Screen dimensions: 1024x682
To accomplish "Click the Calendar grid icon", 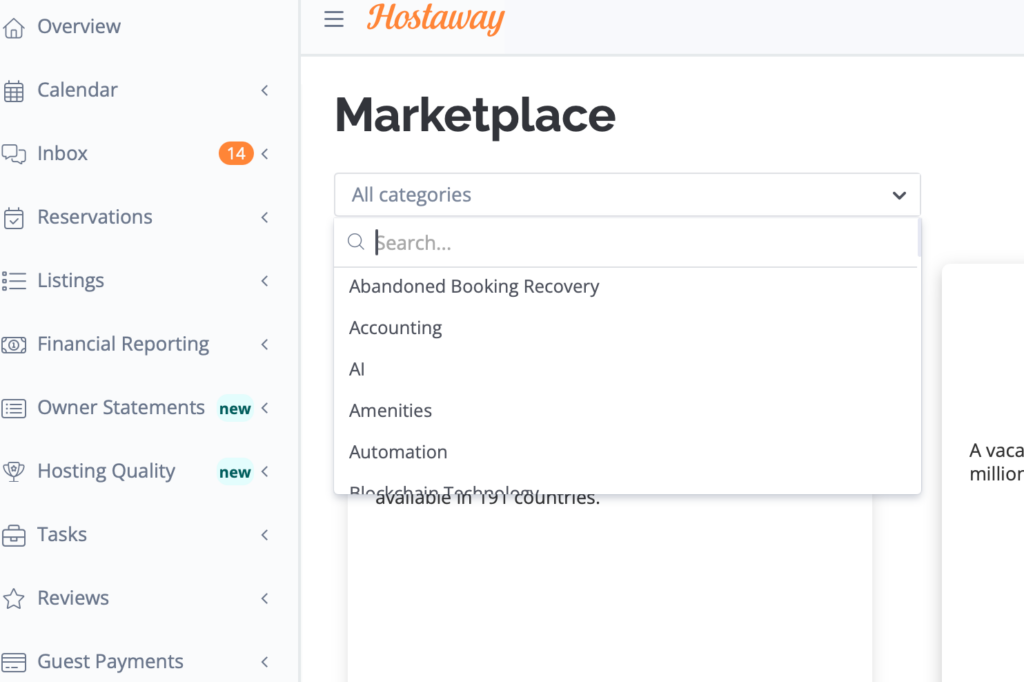I will point(13,91).
